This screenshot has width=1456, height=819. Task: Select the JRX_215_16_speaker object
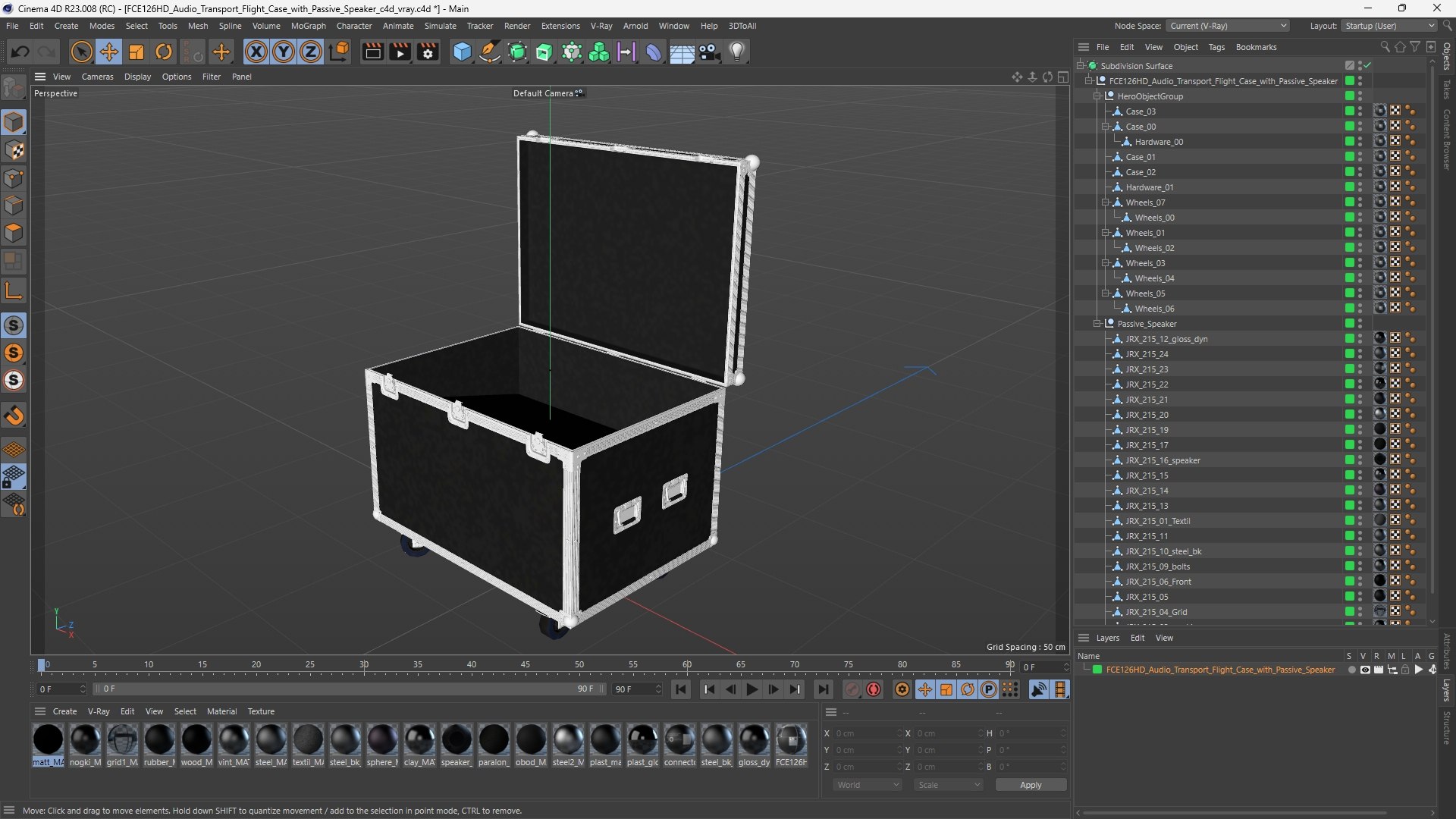[1163, 460]
